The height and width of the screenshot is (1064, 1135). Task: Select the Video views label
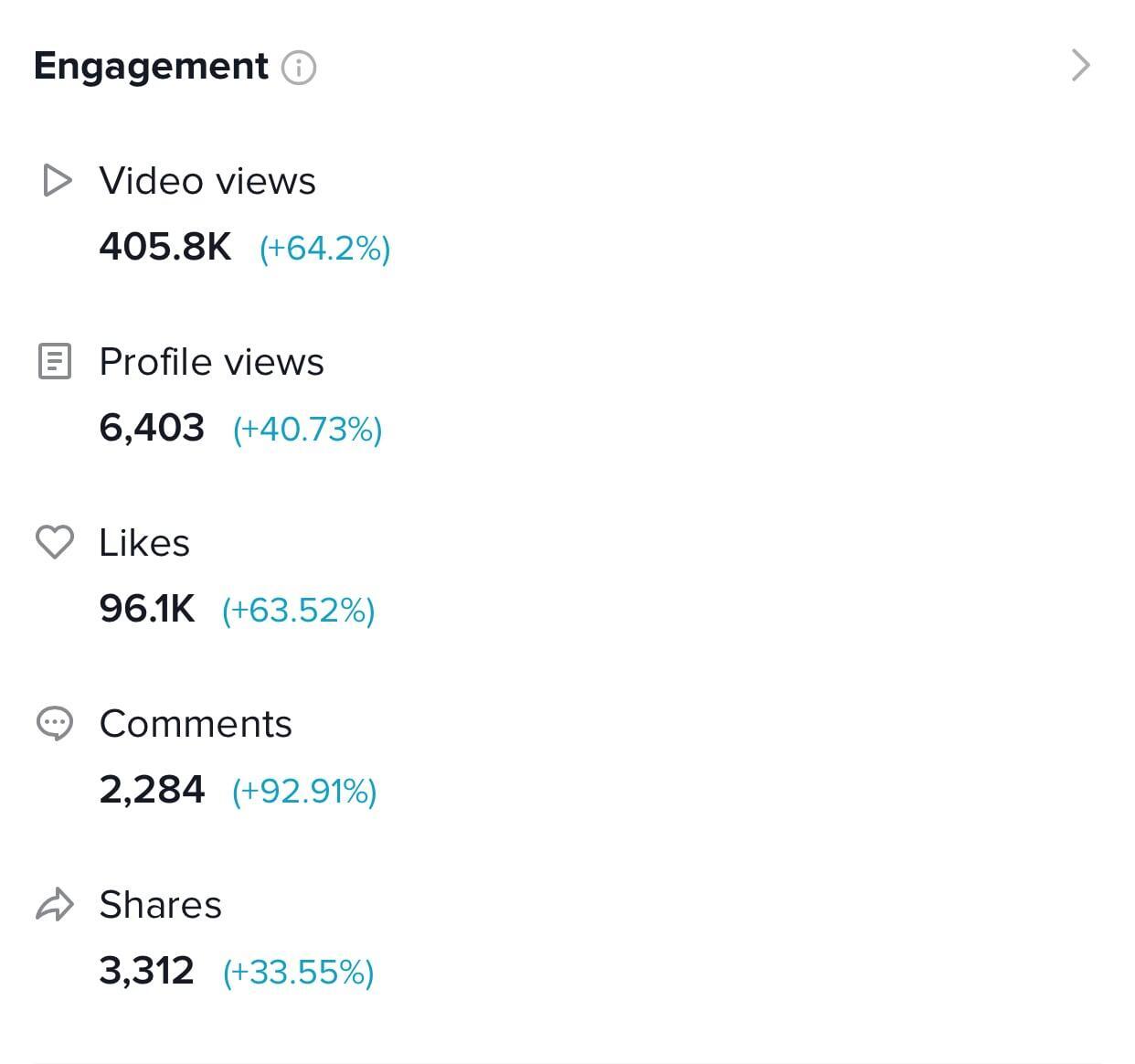tap(207, 181)
